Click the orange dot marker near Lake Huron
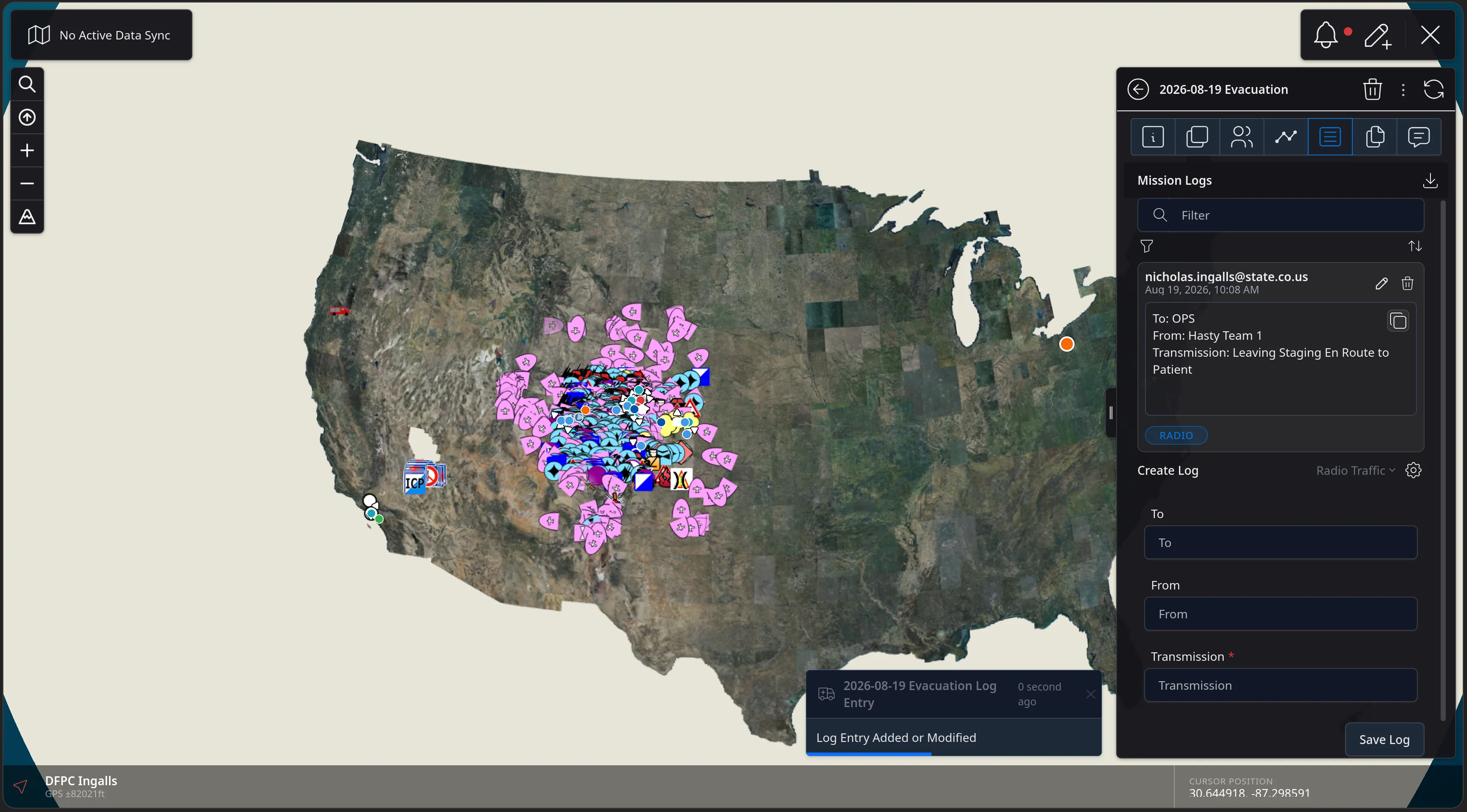 tap(1066, 344)
